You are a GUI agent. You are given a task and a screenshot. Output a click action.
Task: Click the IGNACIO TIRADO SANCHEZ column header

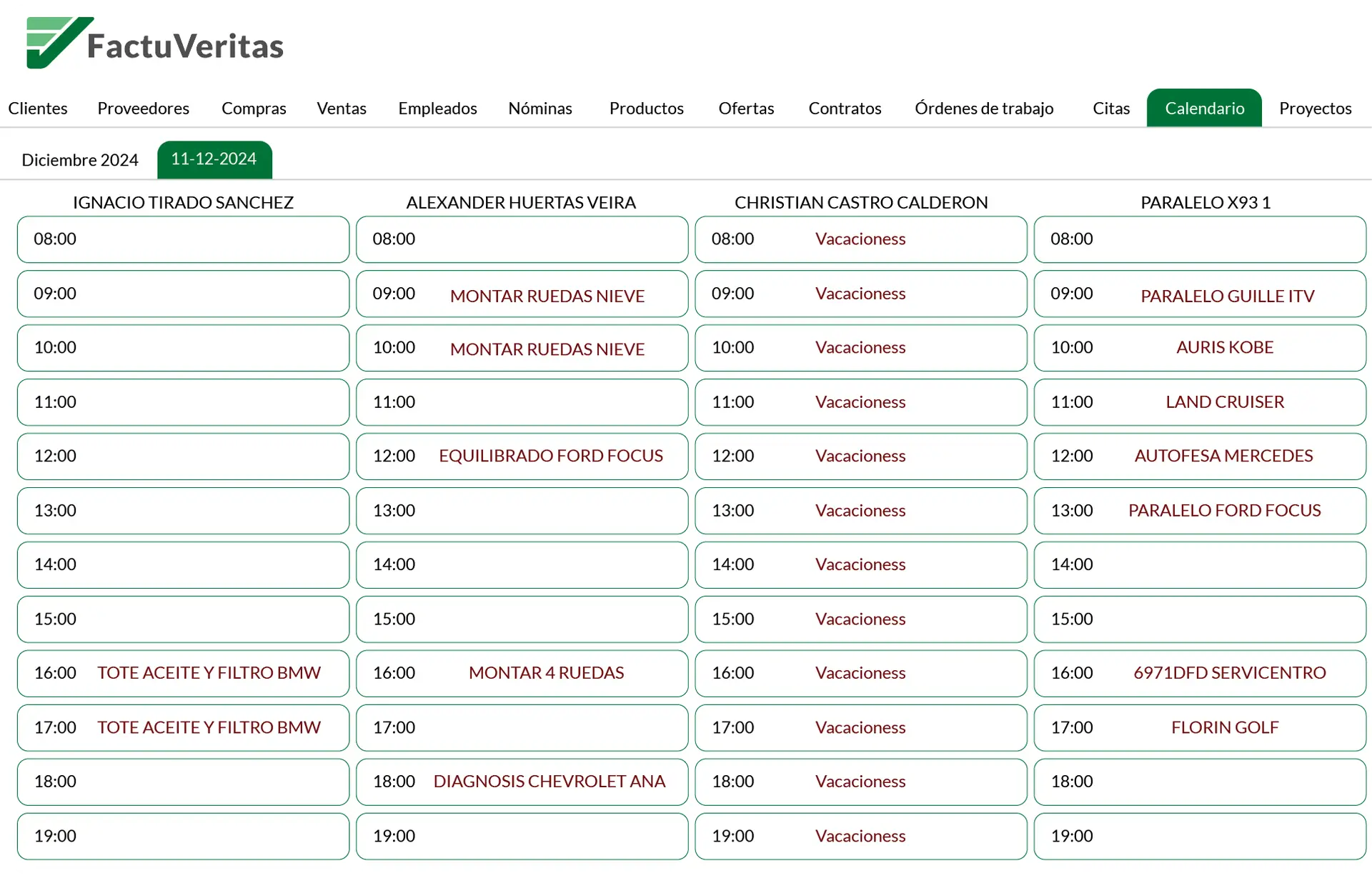click(x=183, y=203)
